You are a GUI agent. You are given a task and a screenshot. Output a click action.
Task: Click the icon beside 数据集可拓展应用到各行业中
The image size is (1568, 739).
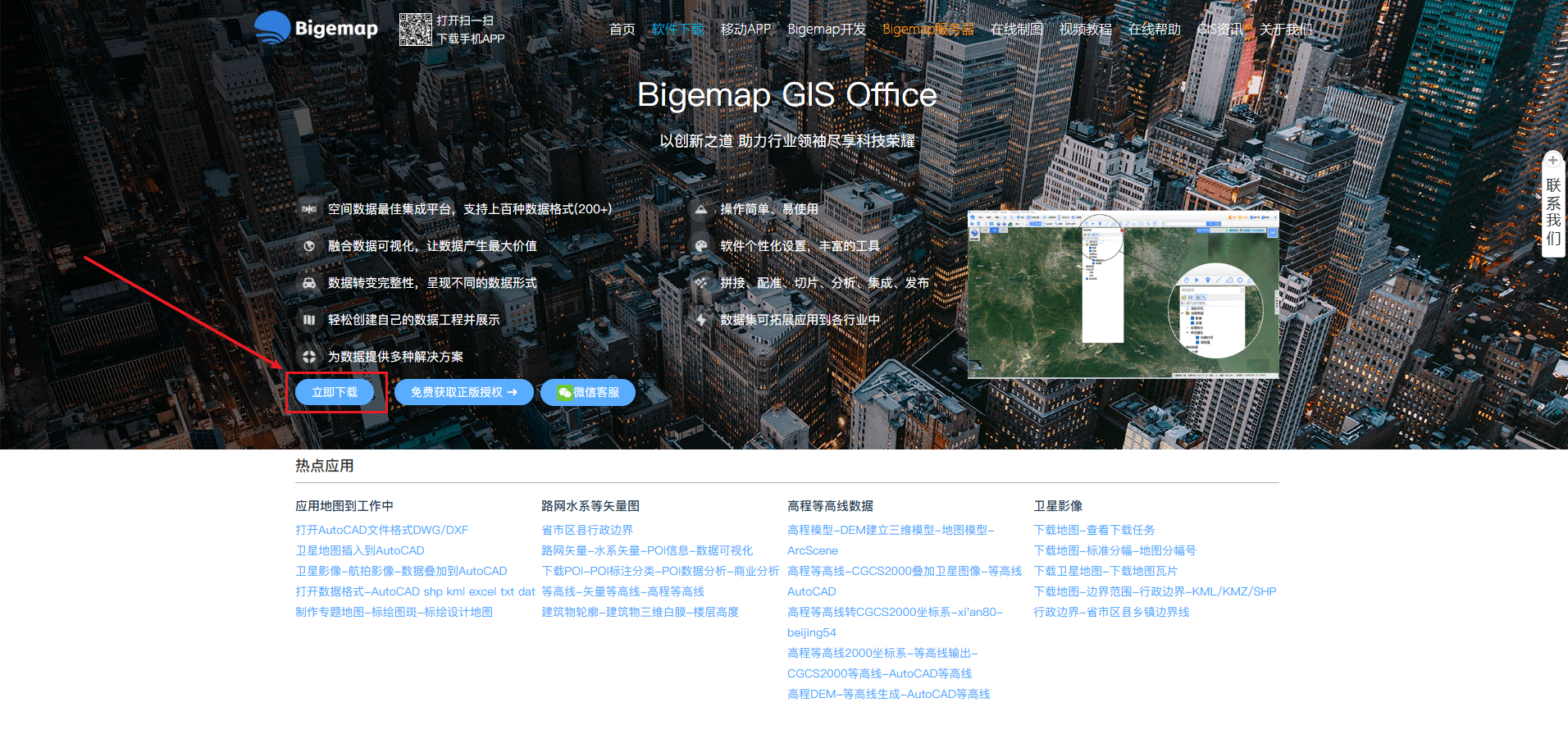tap(701, 320)
